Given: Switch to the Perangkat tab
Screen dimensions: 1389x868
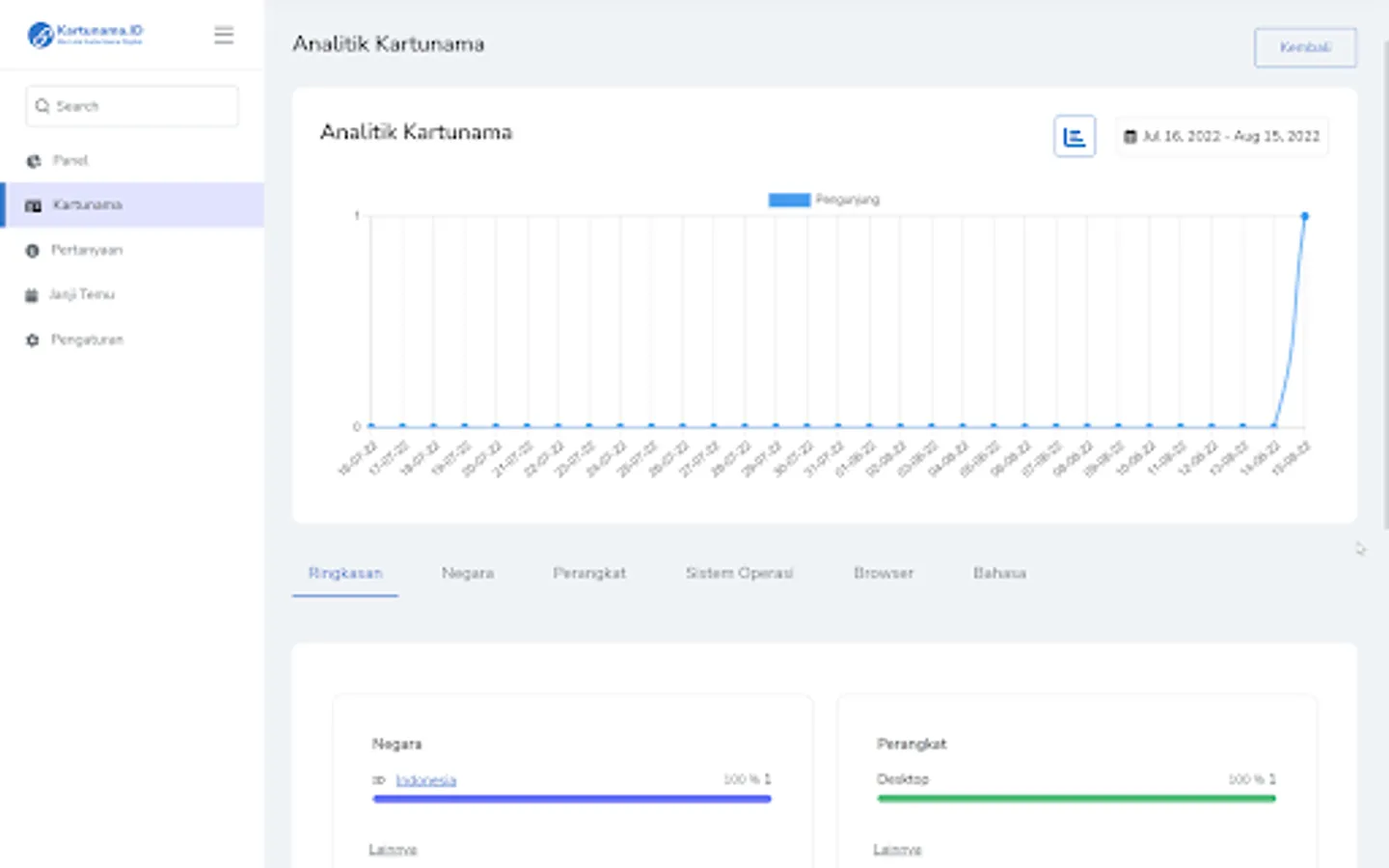Looking at the screenshot, I should [589, 573].
